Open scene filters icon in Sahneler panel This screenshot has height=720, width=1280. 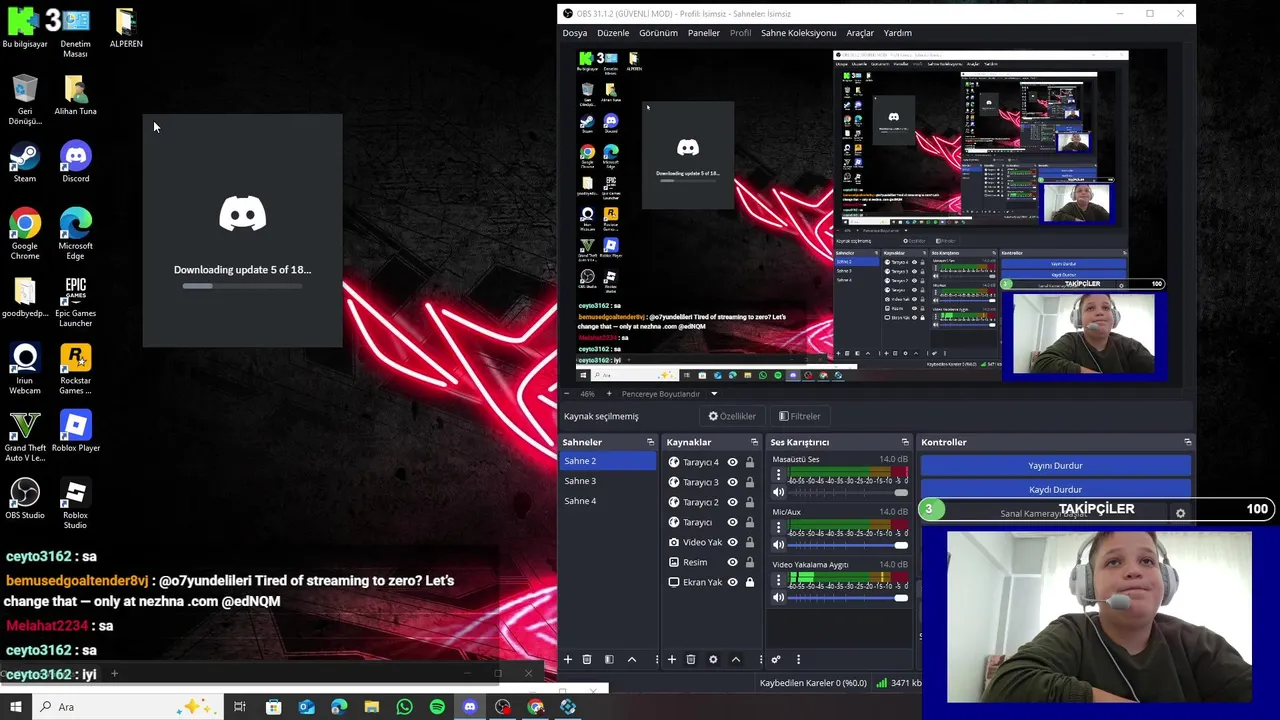tap(609, 660)
